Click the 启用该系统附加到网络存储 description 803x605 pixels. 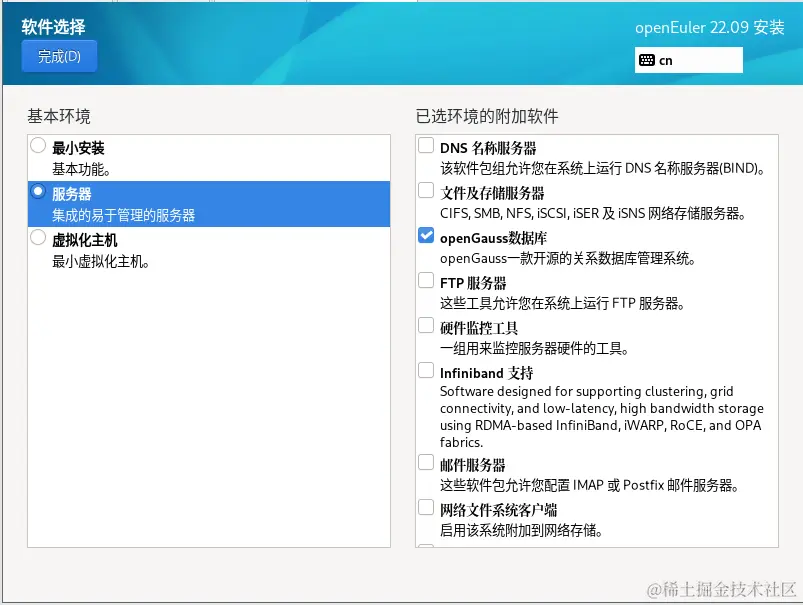click(521, 530)
